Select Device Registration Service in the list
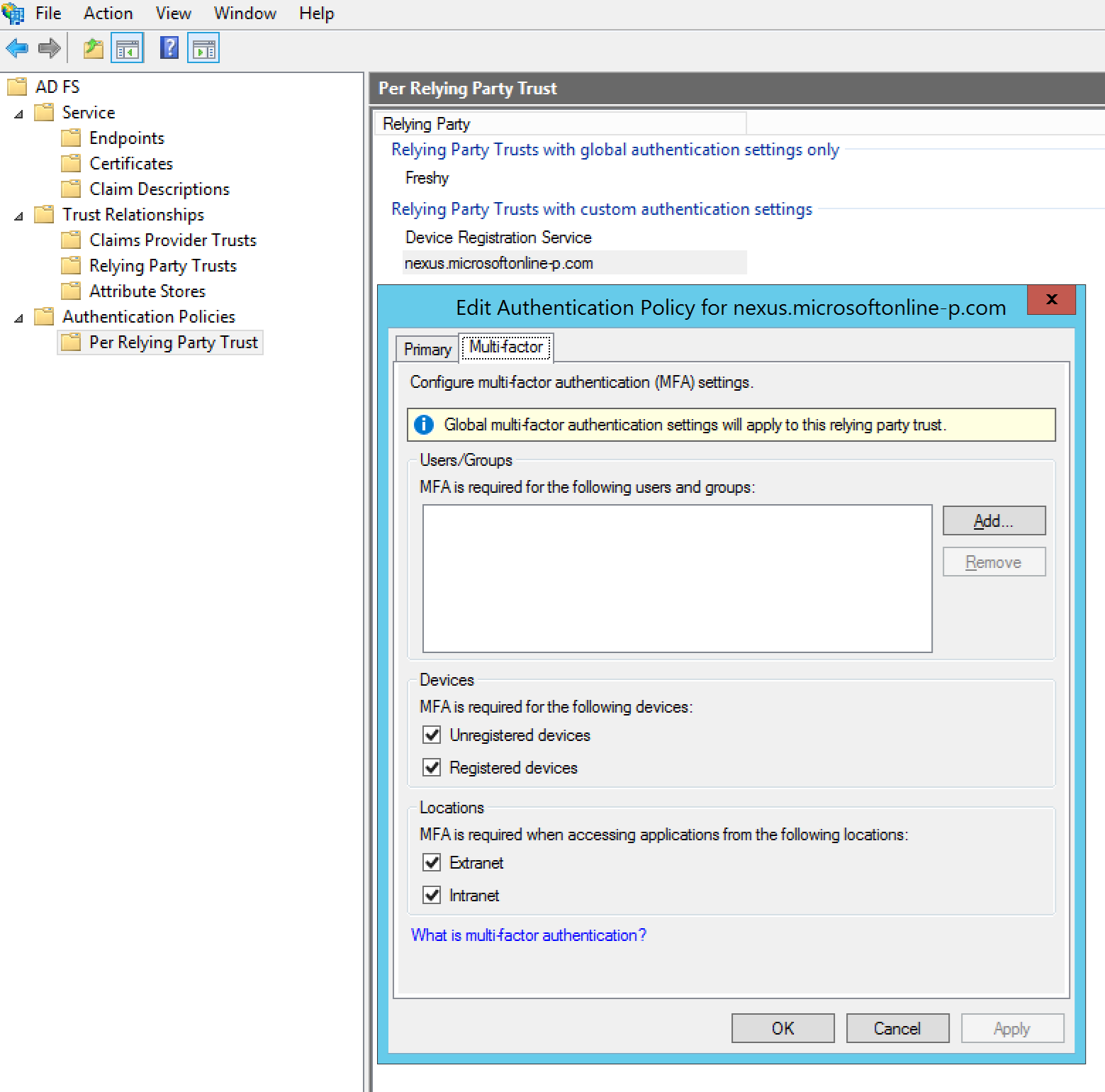 tap(498, 238)
